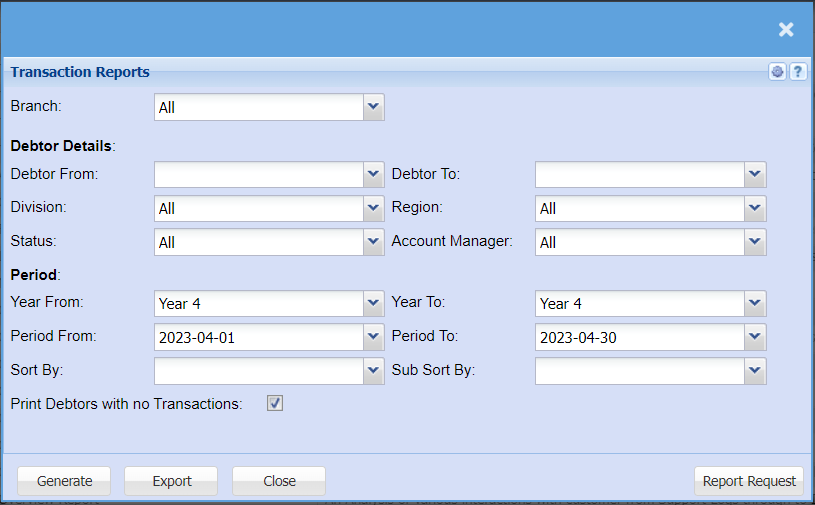Open the Account Manager dropdown
The width and height of the screenshot is (815, 505).
tap(754, 242)
